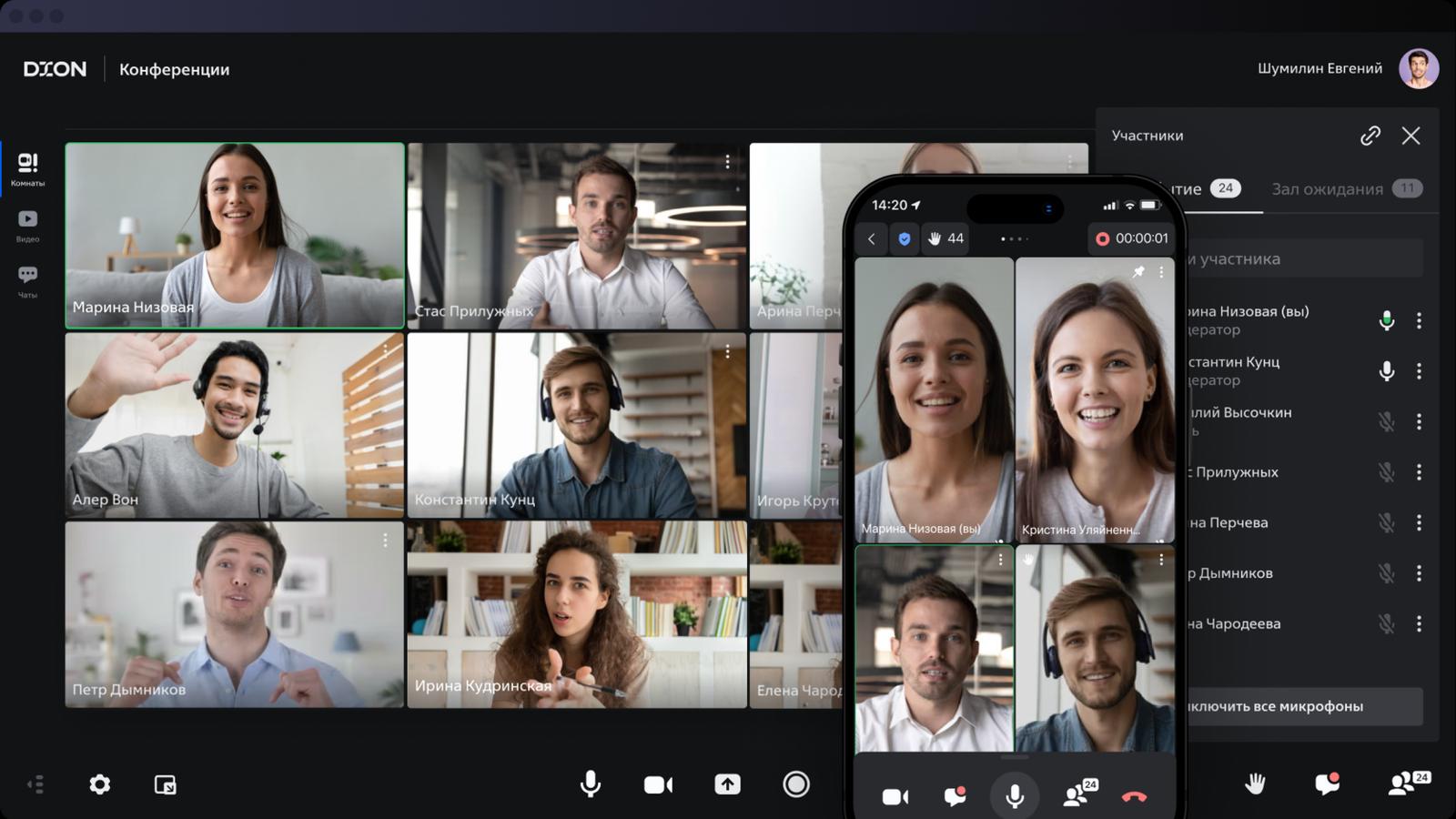Toggle the main microphone in bottom toolbar
This screenshot has height=819, width=1456.
click(x=591, y=784)
